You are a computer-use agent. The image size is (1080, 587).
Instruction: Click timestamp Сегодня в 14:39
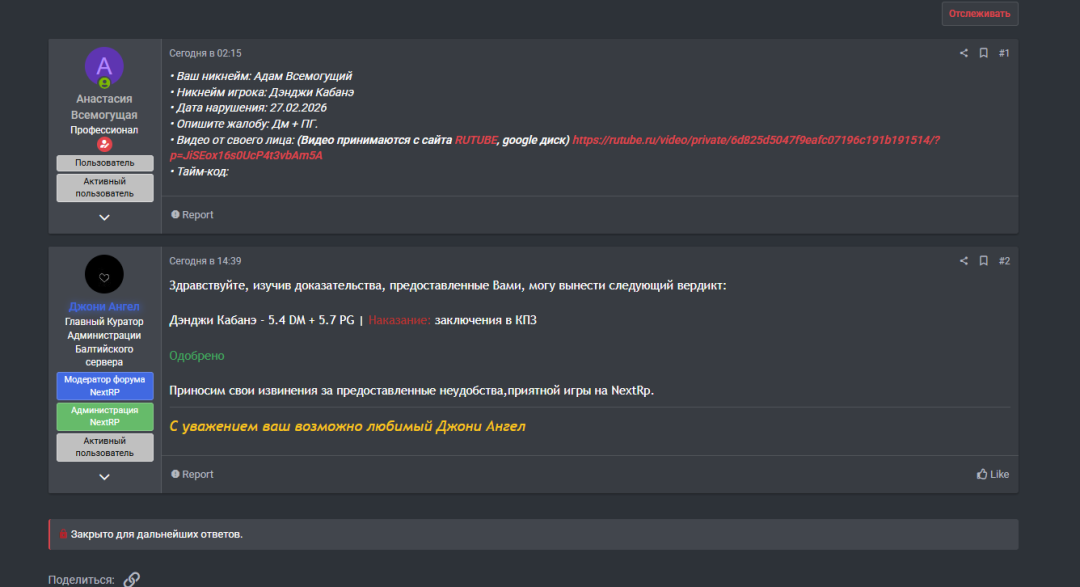point(205,261)
